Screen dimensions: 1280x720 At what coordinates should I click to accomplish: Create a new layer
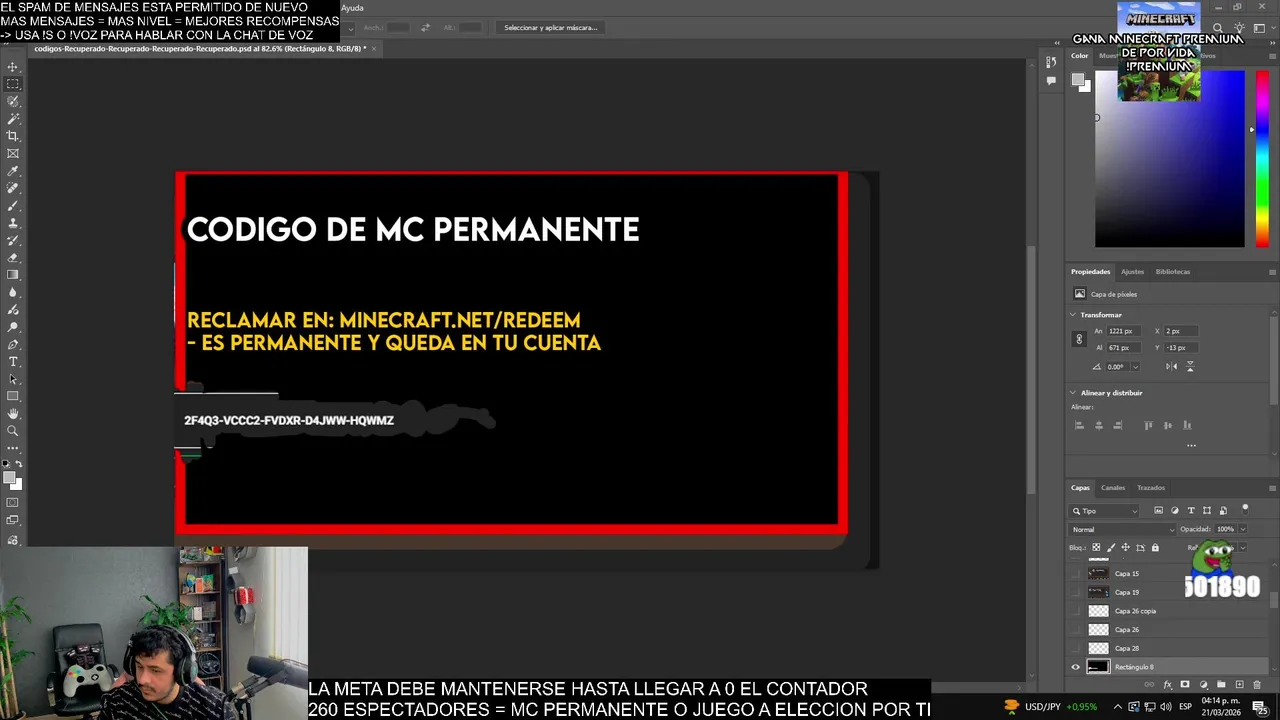[x=1239, y=685]
